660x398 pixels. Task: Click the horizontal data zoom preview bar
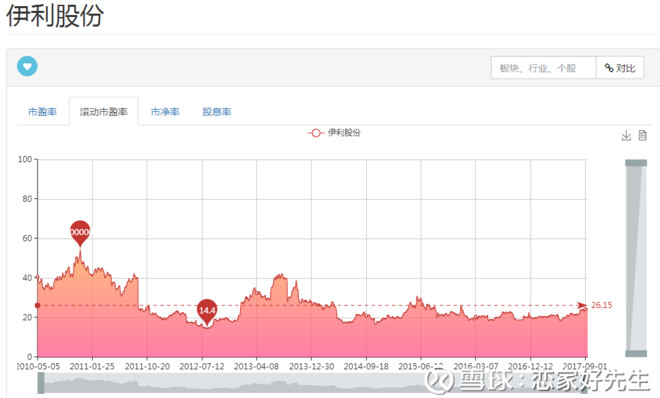point(312,383)
